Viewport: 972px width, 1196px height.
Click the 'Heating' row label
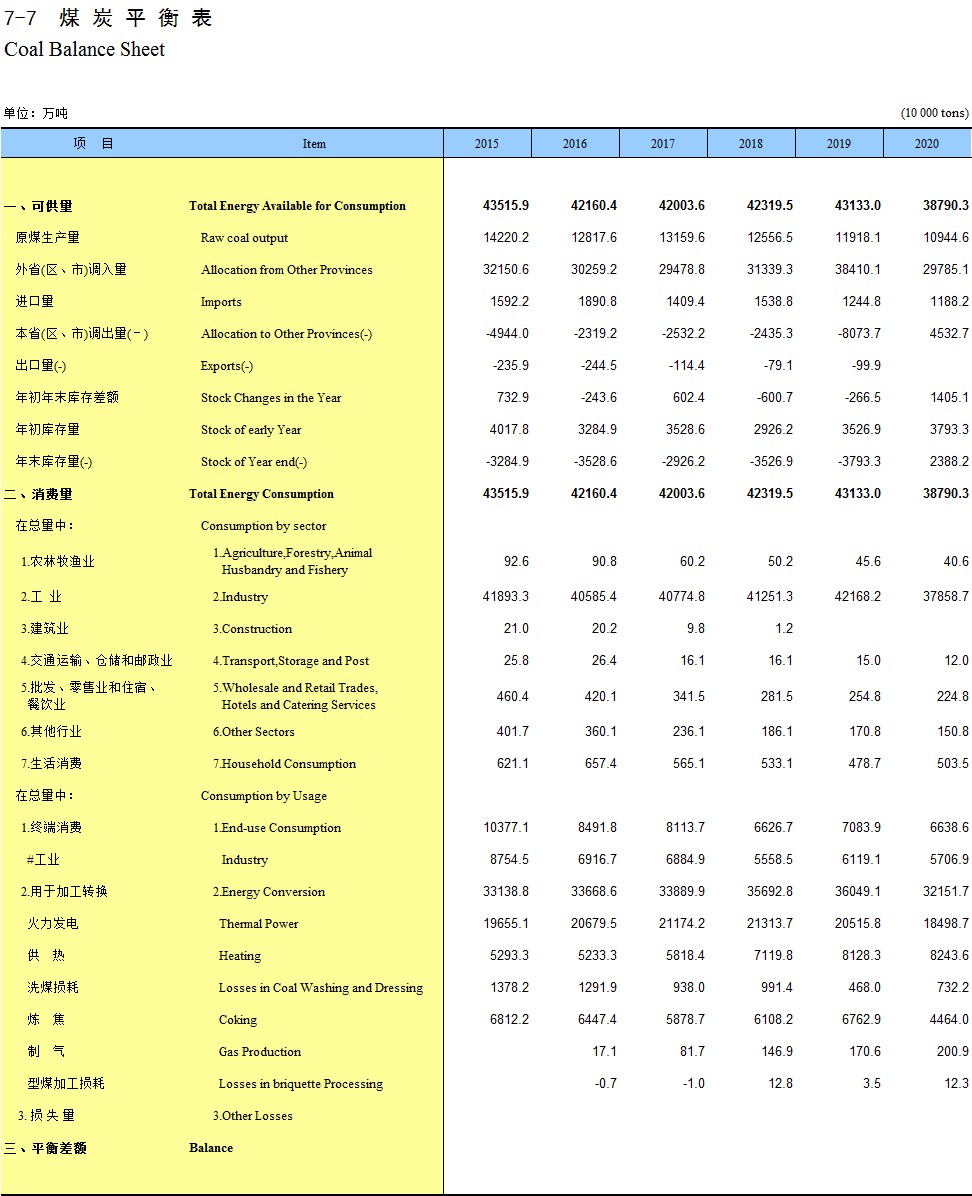(240, 956)
